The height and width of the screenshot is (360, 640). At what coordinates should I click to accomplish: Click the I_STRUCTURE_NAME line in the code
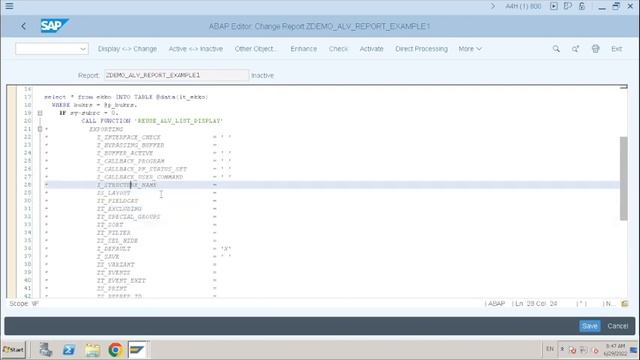(x=127, y=185)
